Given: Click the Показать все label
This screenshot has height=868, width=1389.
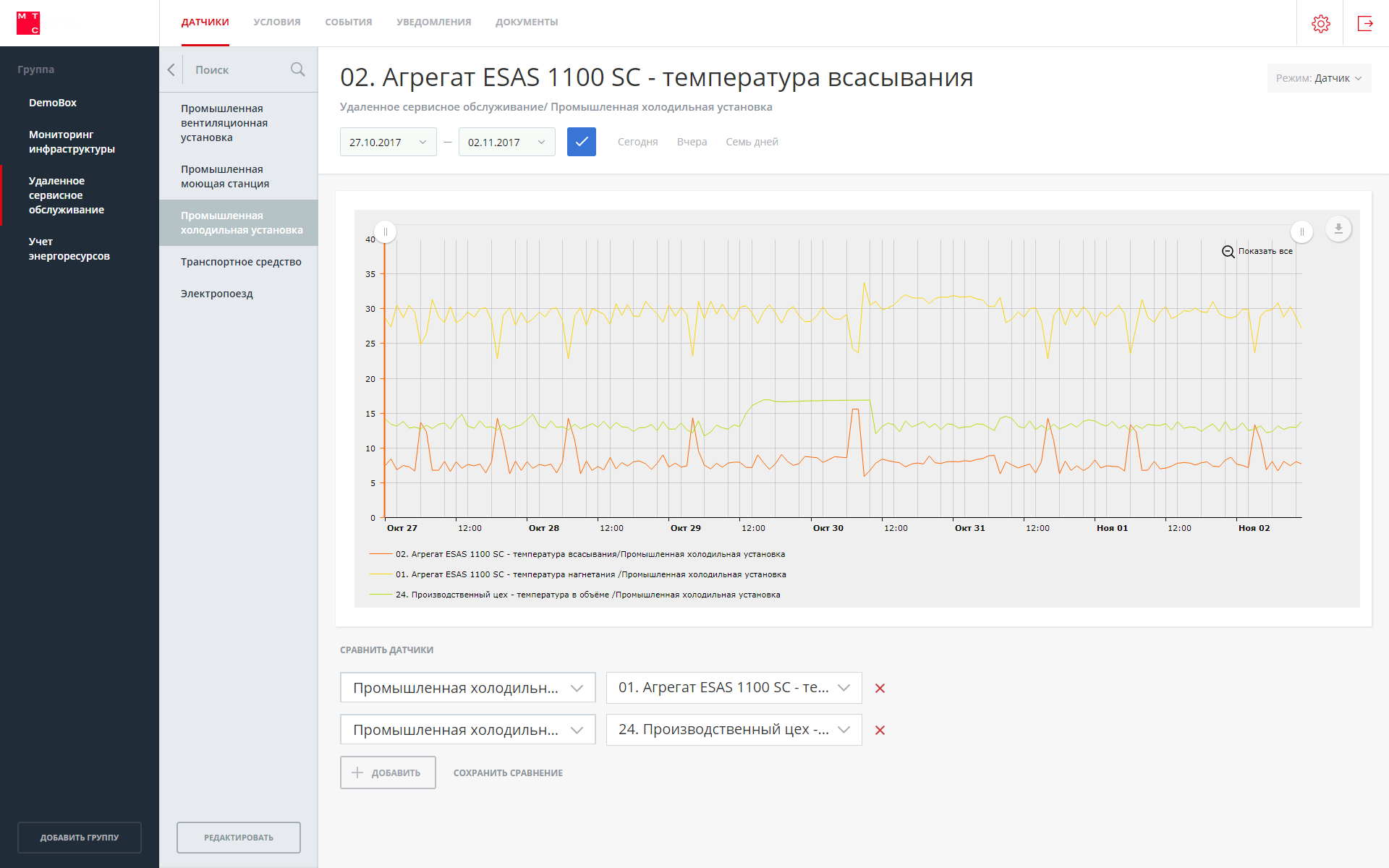Looking at the screenshot, I should 1265,251.
